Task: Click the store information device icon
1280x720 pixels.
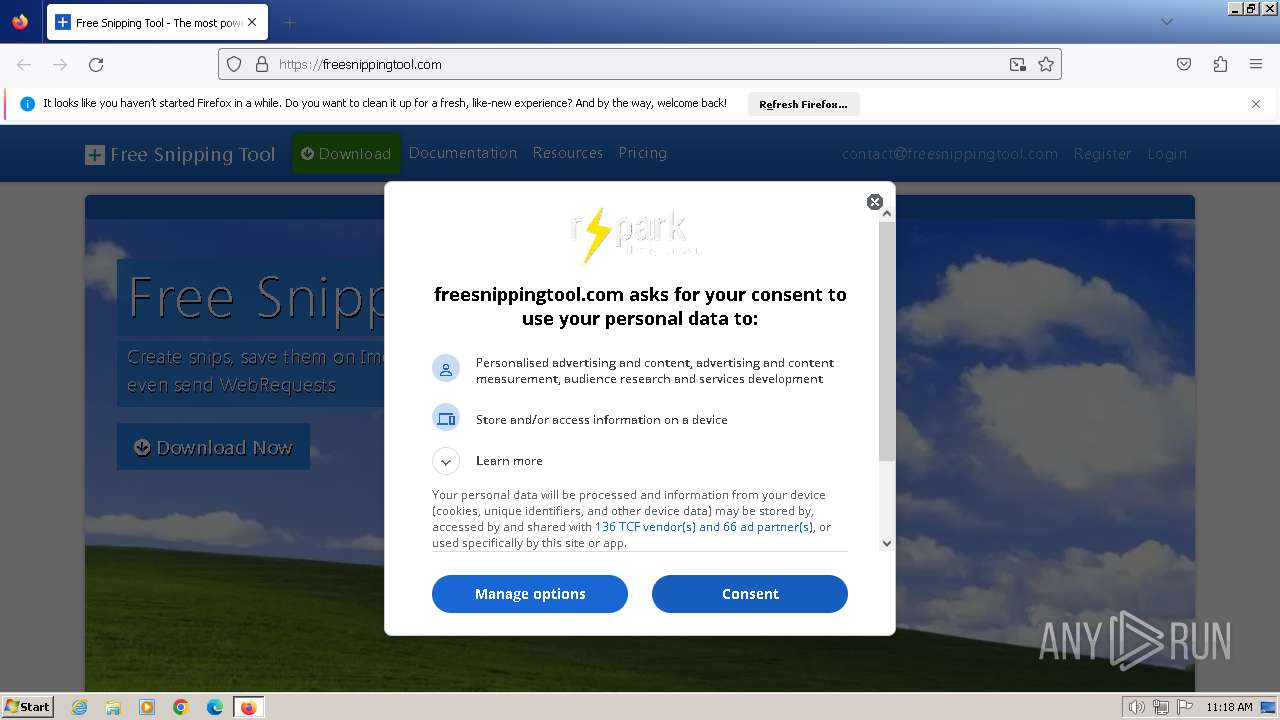Action: pyautogui.click(x=446, y=418)
